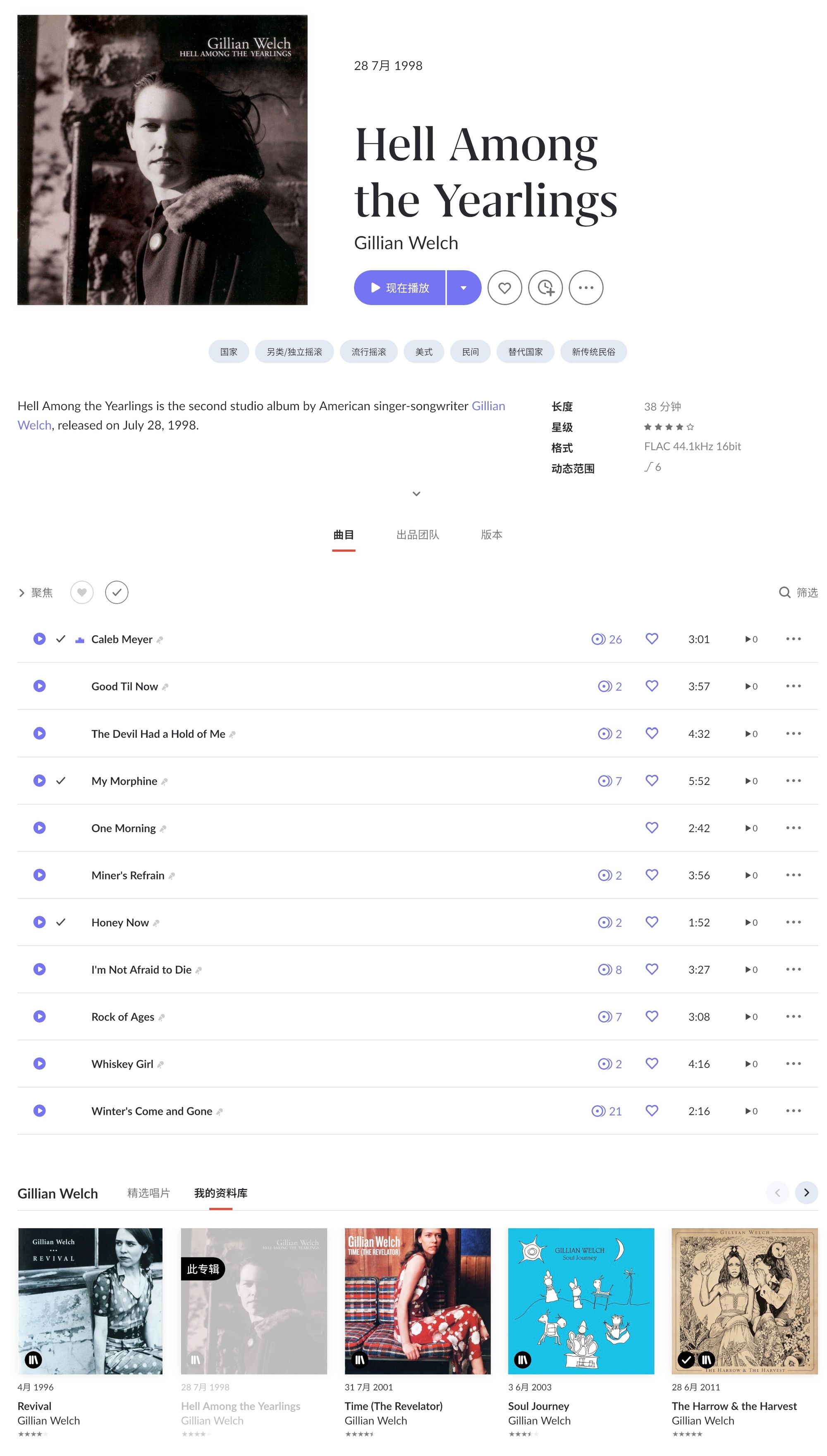Play the track My Morphine

pyautogui.click(x=39, y=780)
